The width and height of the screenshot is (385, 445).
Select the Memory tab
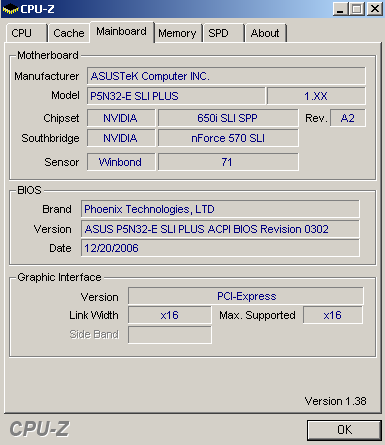[x=177, y=33]
